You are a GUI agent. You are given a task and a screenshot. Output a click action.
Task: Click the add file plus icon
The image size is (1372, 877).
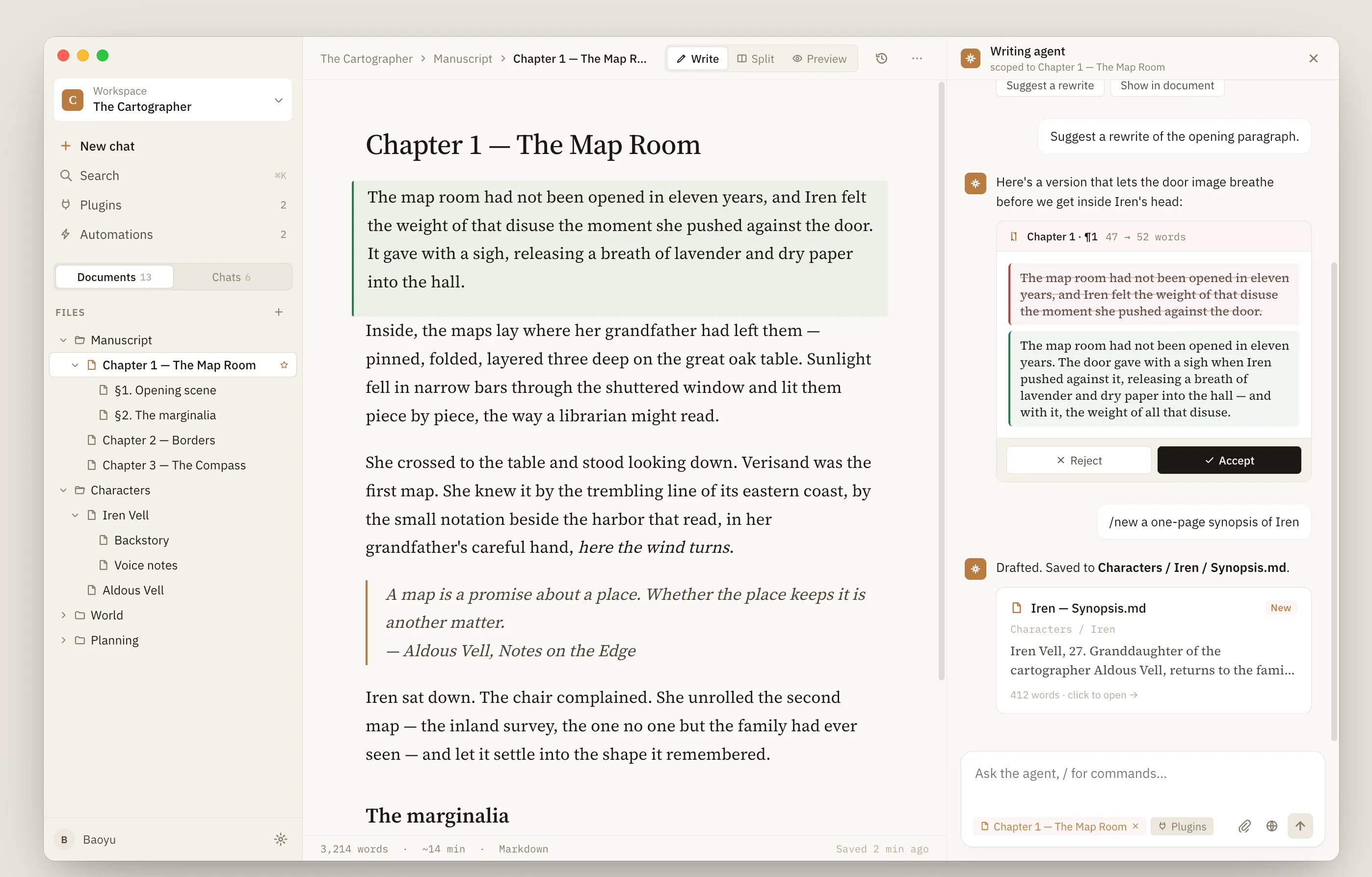tap(279, 312)
